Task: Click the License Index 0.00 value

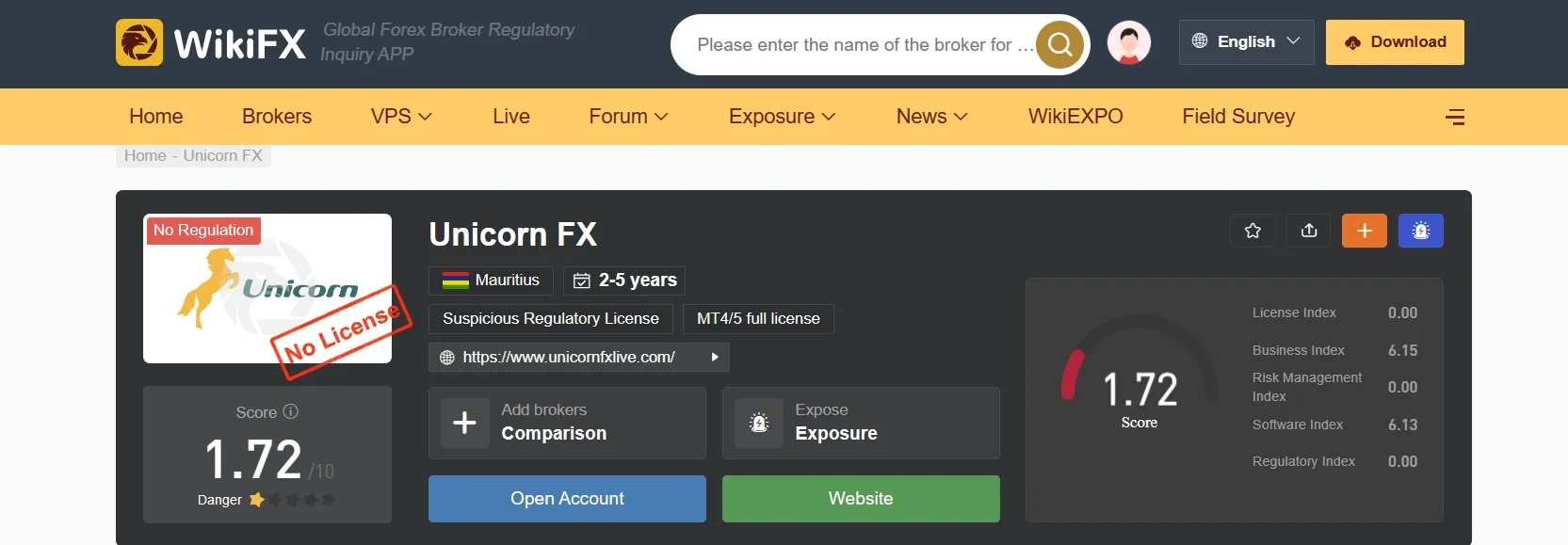Action: coord(1402,313)
